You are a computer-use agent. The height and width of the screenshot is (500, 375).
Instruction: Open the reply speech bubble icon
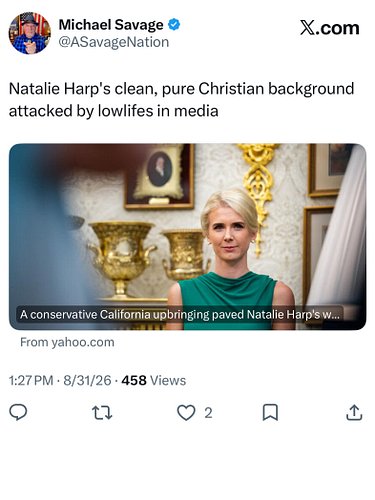click(18, 413)
